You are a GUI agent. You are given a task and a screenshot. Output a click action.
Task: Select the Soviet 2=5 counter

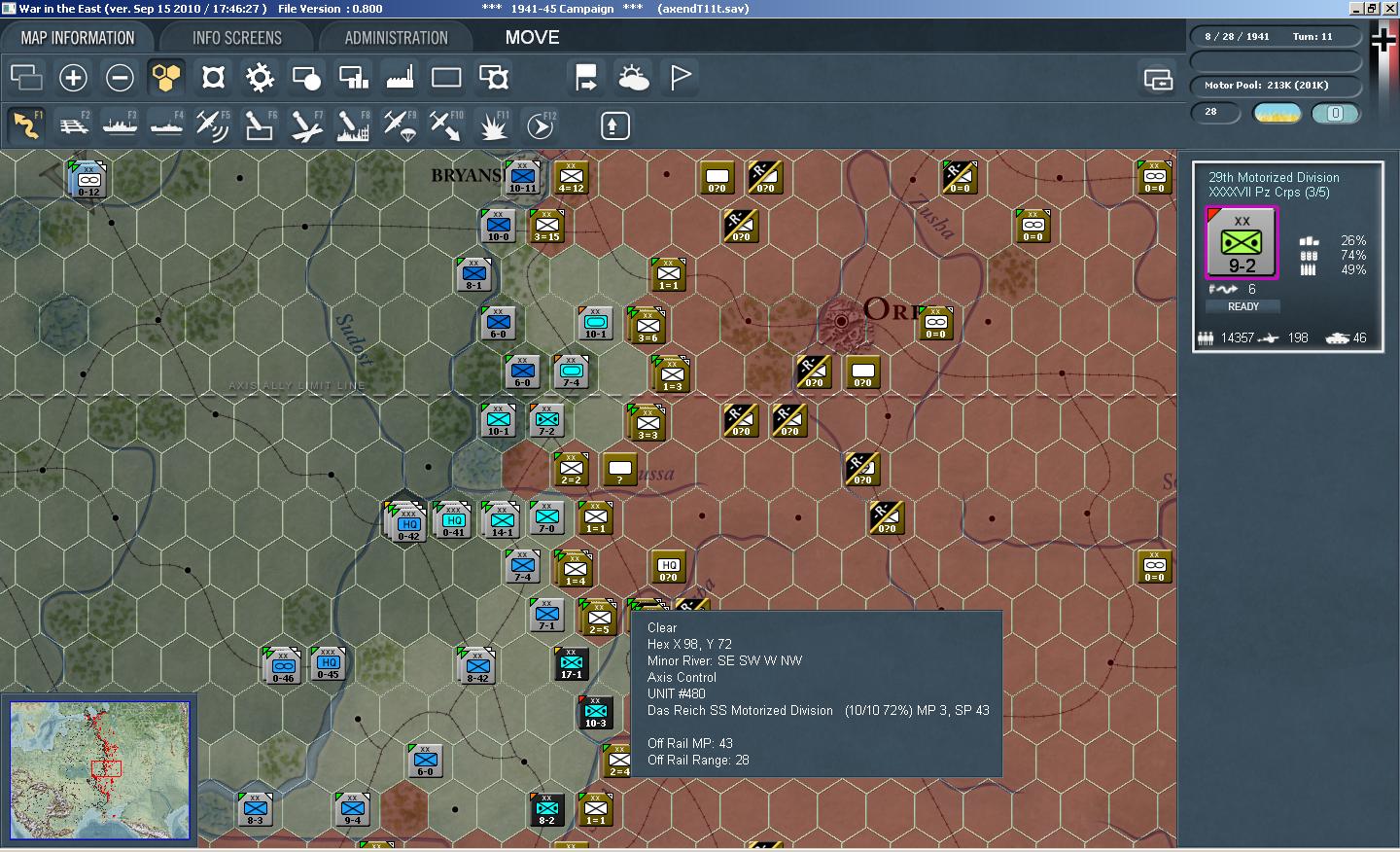[599, 617]
